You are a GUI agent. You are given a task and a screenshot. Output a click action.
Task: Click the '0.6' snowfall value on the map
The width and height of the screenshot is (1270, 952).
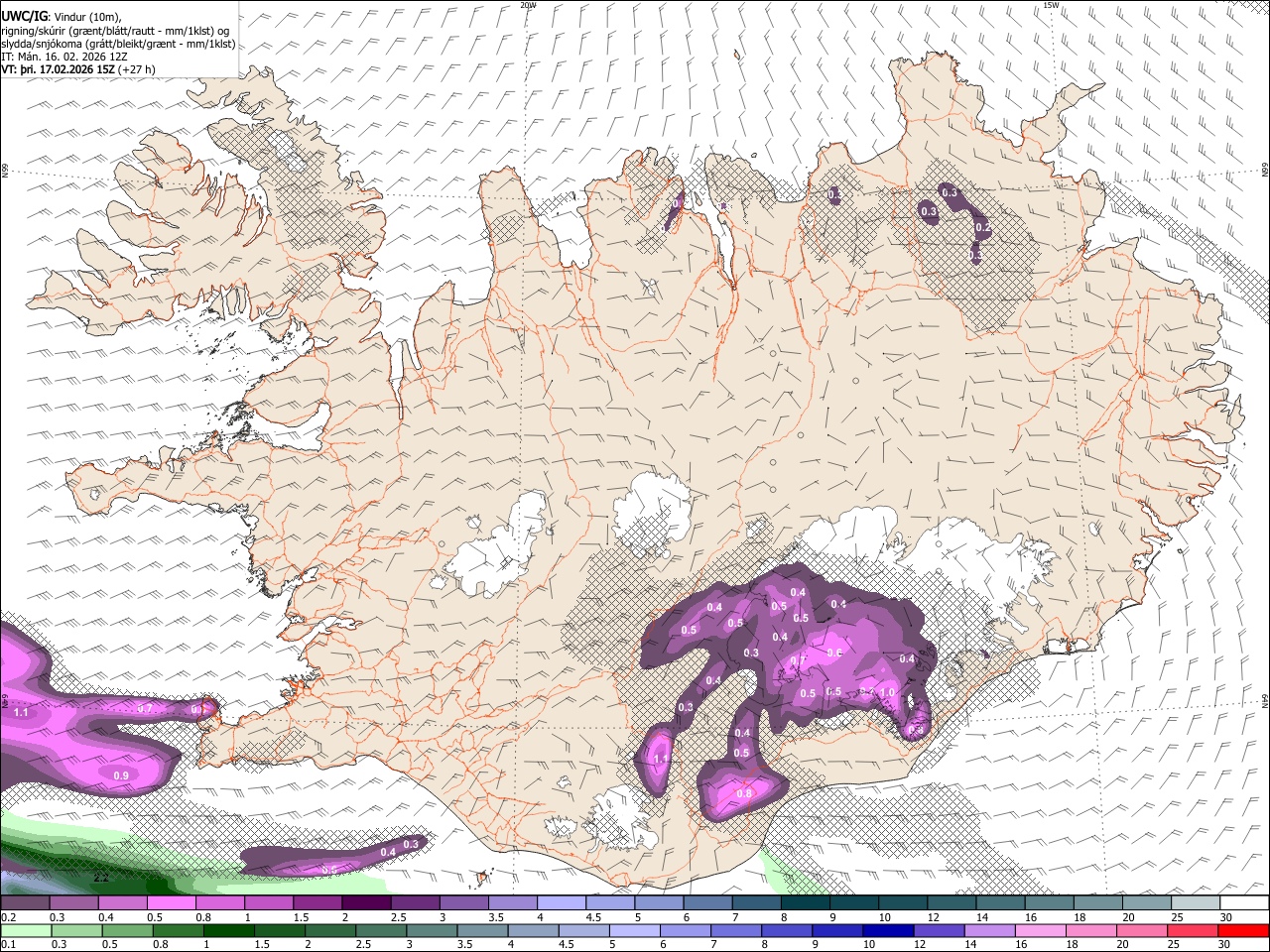tap(834, 653)
